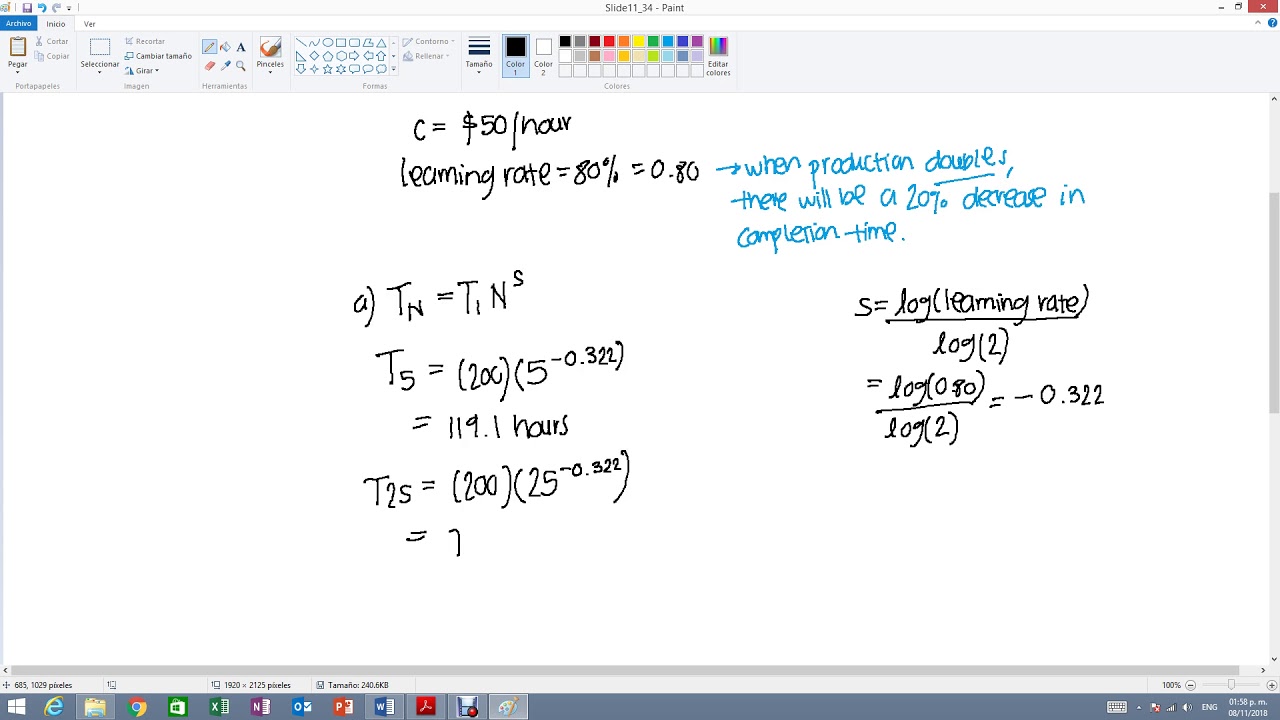Click the Paint help question mark icon

(x=1272, y=23)
